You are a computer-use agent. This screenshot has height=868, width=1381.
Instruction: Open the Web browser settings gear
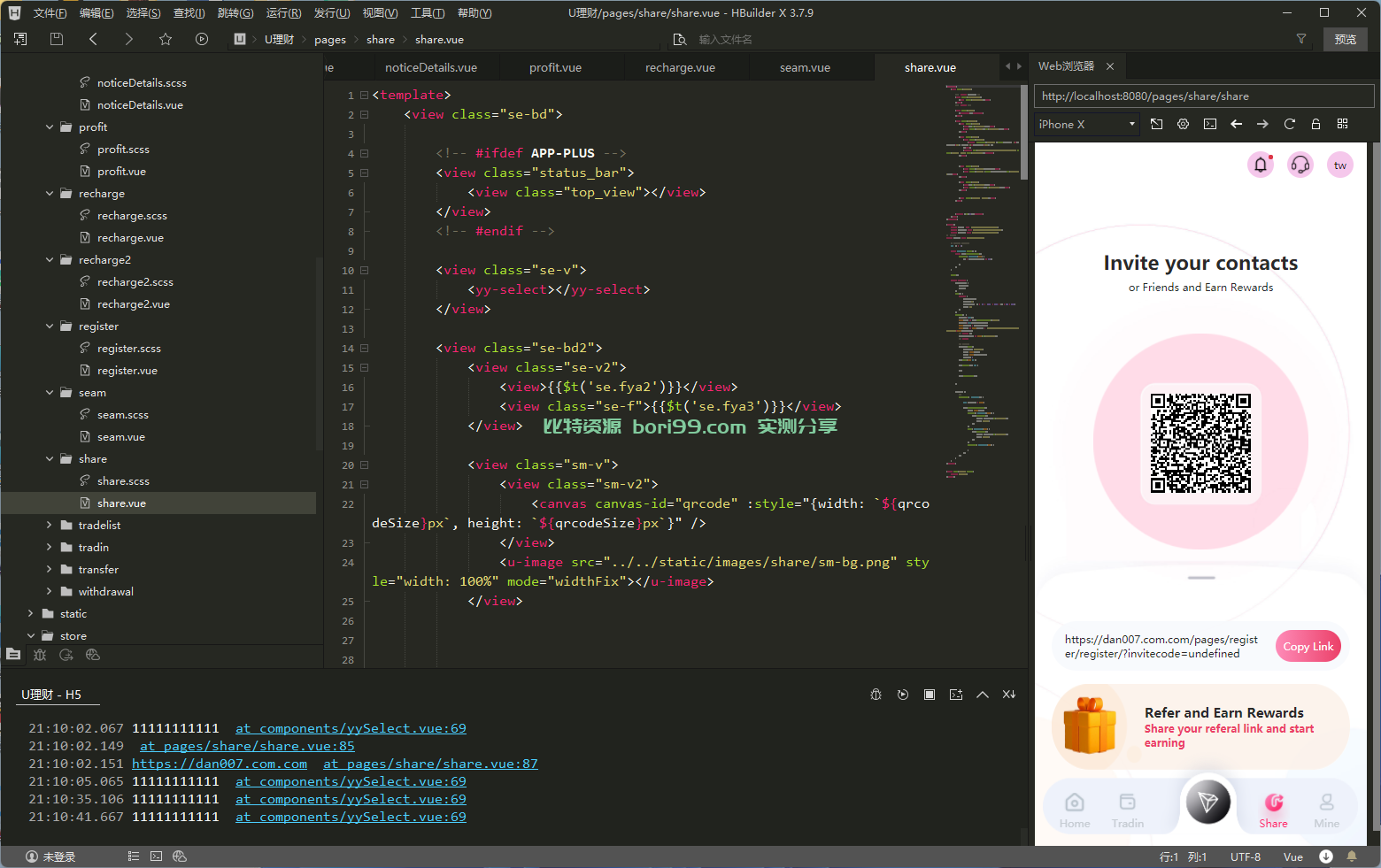coord(1183,124)
